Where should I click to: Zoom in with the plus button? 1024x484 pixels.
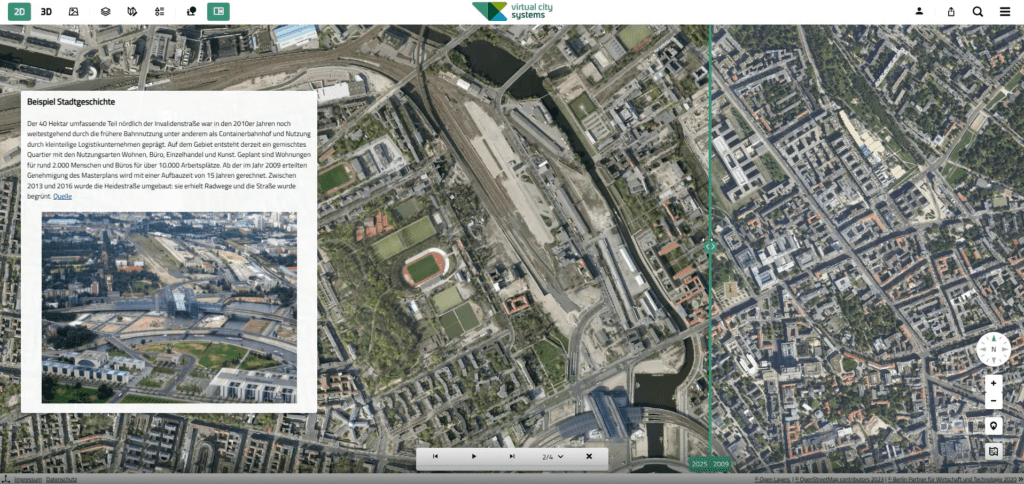click(993, 383)
